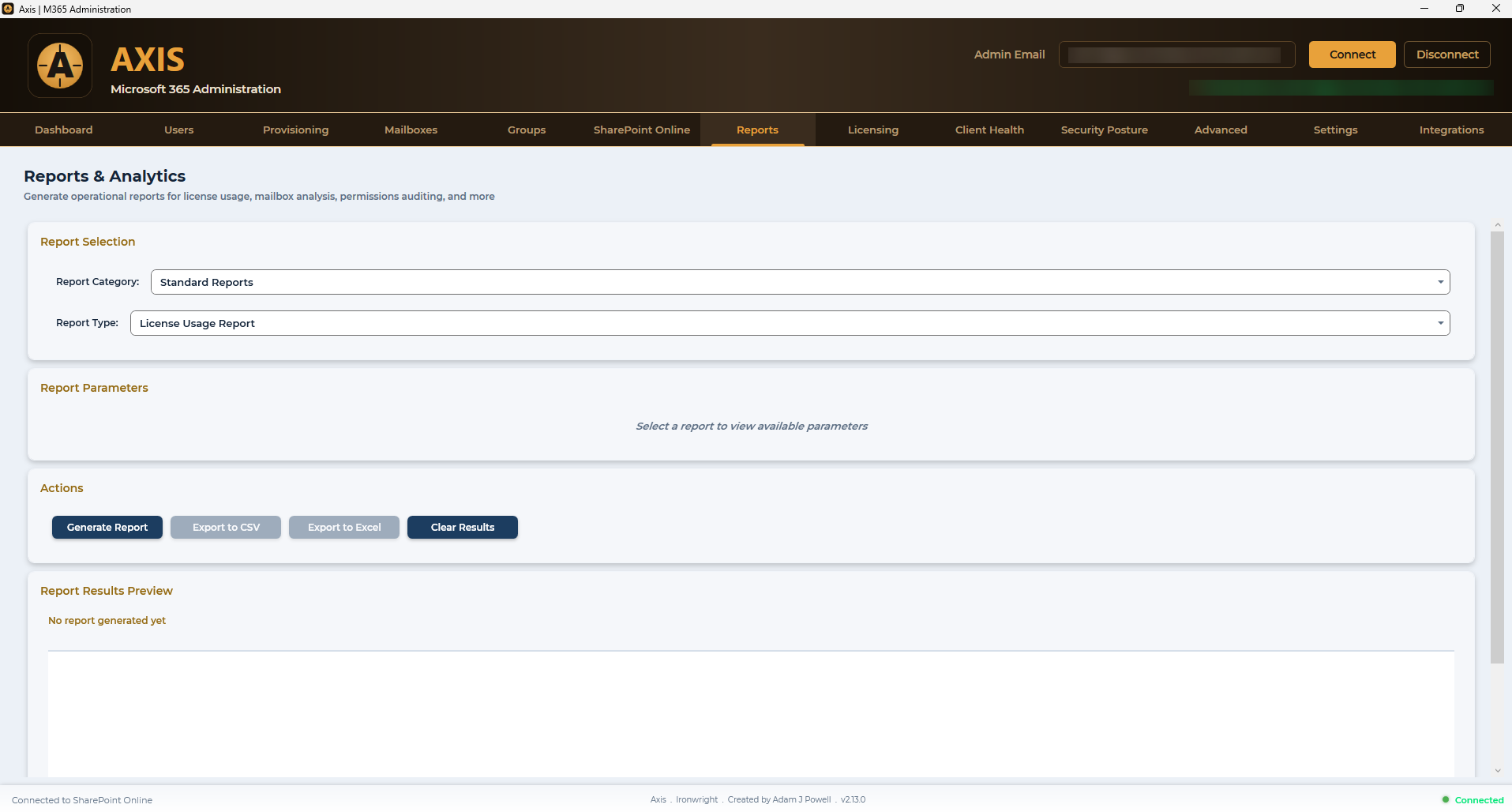Restore down the Axis window
The width and height of the screenshot is (1512, 812).
point(1460,9)
